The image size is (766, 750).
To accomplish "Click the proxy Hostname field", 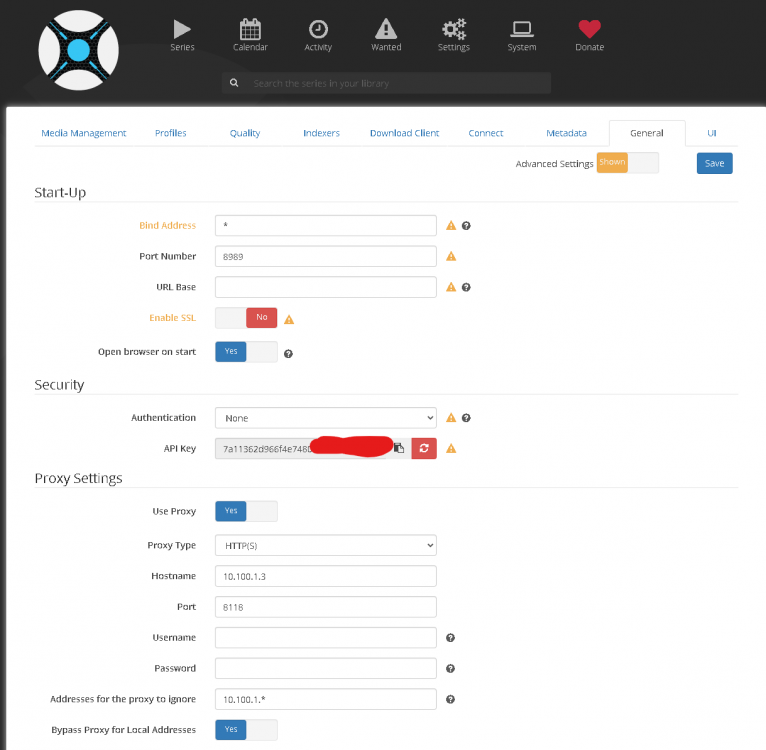I will [x=326, y=576].
